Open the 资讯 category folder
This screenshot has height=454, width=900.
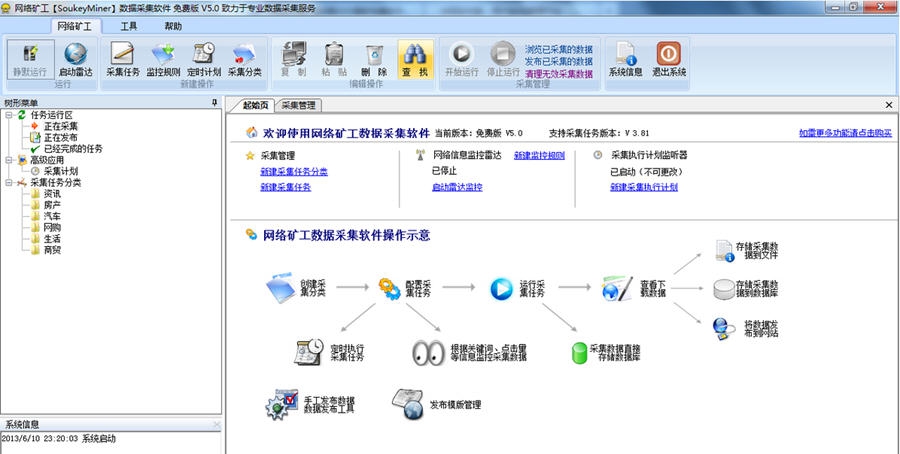[x=52, y=194]
